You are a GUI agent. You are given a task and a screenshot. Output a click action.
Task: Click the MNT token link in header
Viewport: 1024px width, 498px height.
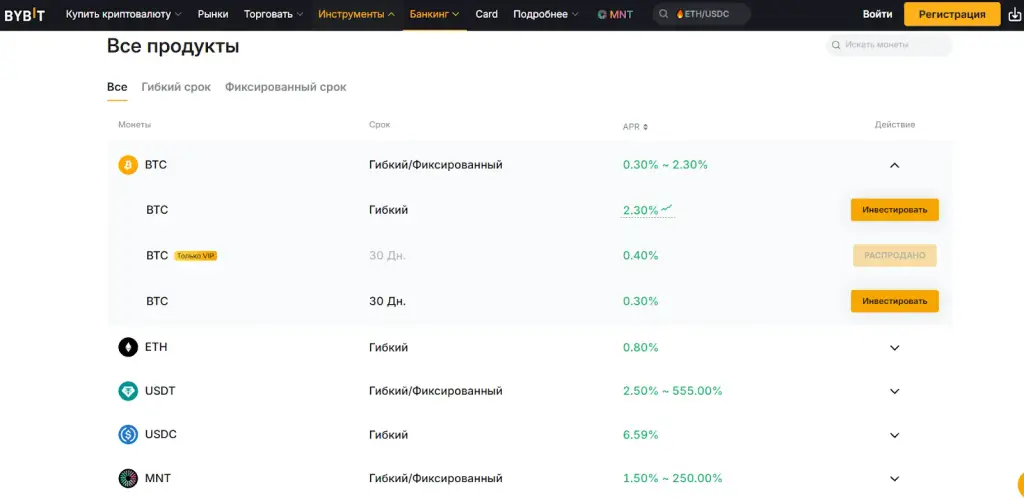point(615,14)
